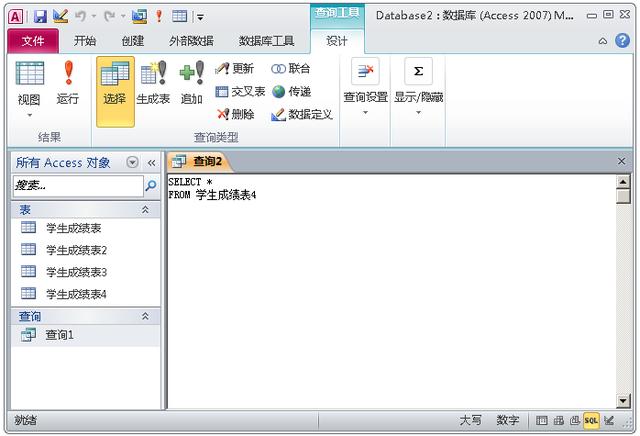Select table 学生成绩表4
Viewport: 640px width, 436px height.
86,294
